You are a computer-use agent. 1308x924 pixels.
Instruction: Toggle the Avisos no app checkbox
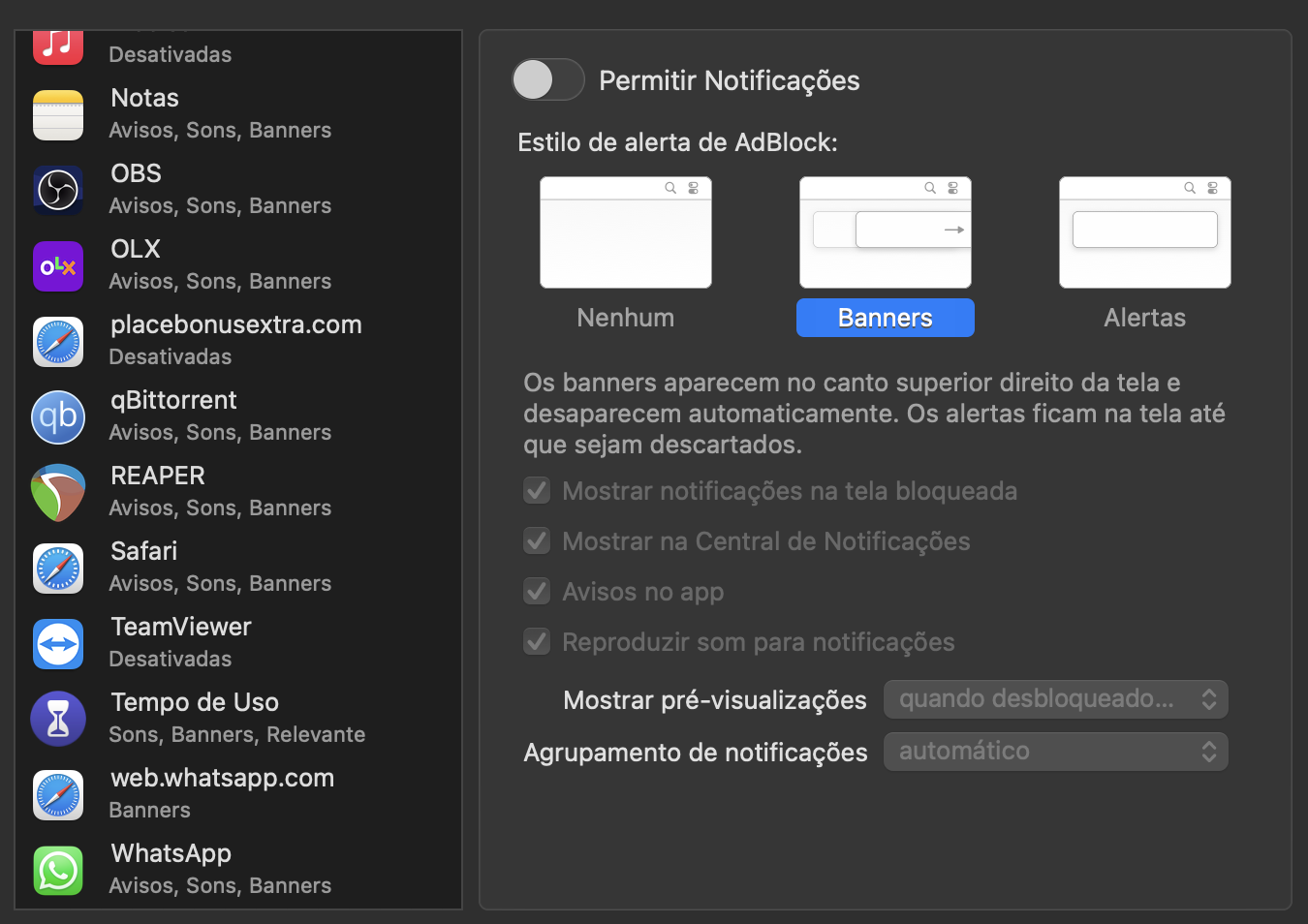coord(537,591)
